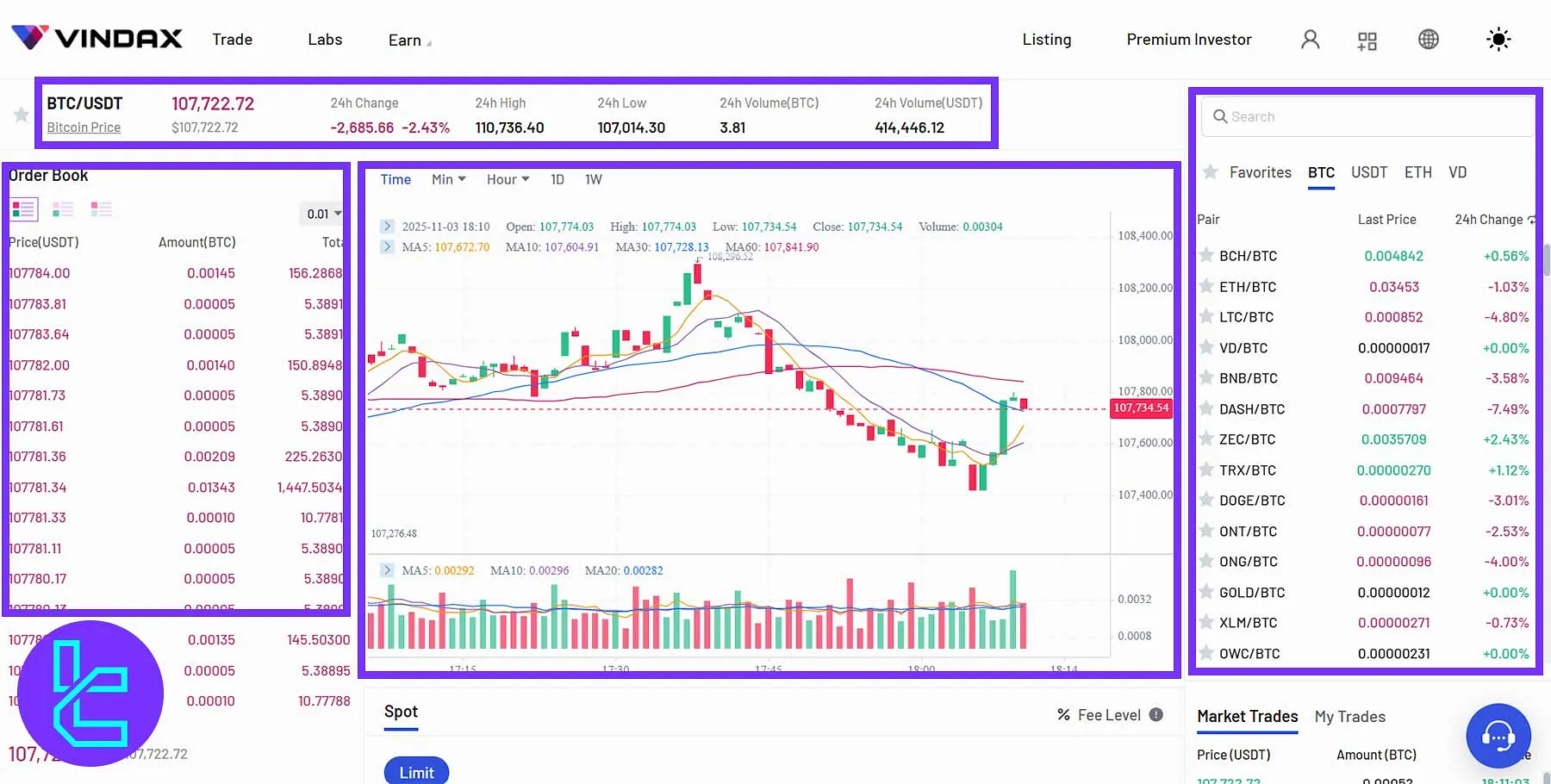
Task: Expand the Hour interval dropdown
Action: pyautogui.click(x=508, y=179)
